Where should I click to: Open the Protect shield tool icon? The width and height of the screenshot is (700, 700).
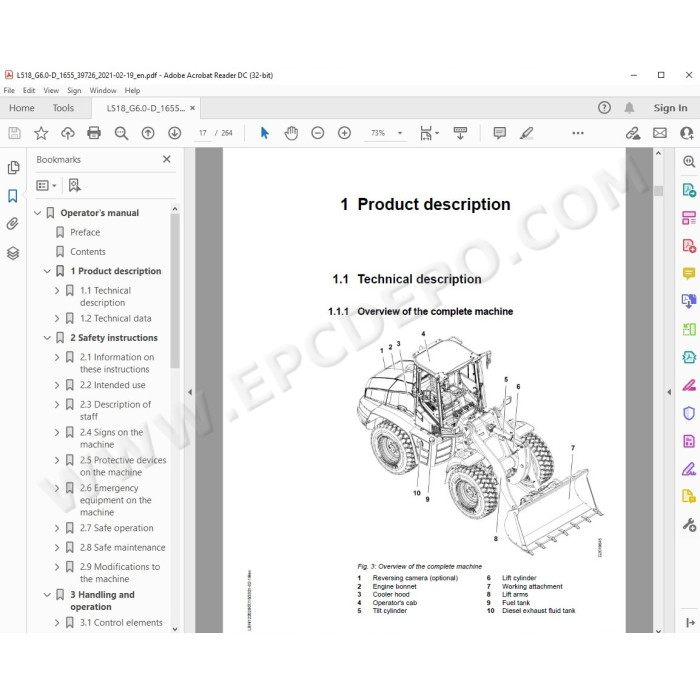[x=689, y=413]
